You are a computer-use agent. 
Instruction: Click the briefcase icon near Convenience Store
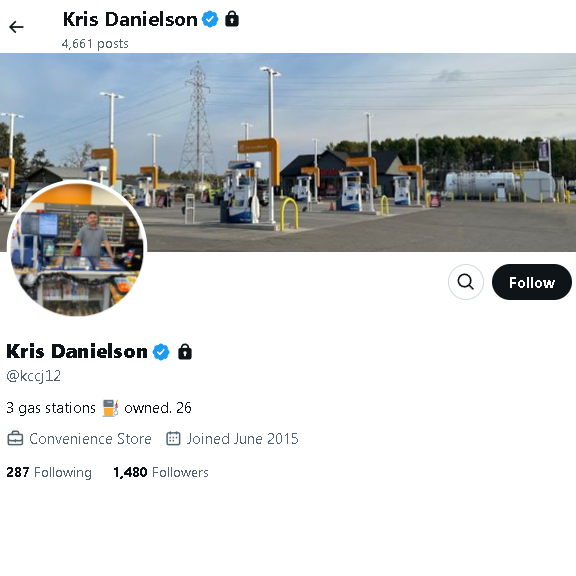[15, 439]
